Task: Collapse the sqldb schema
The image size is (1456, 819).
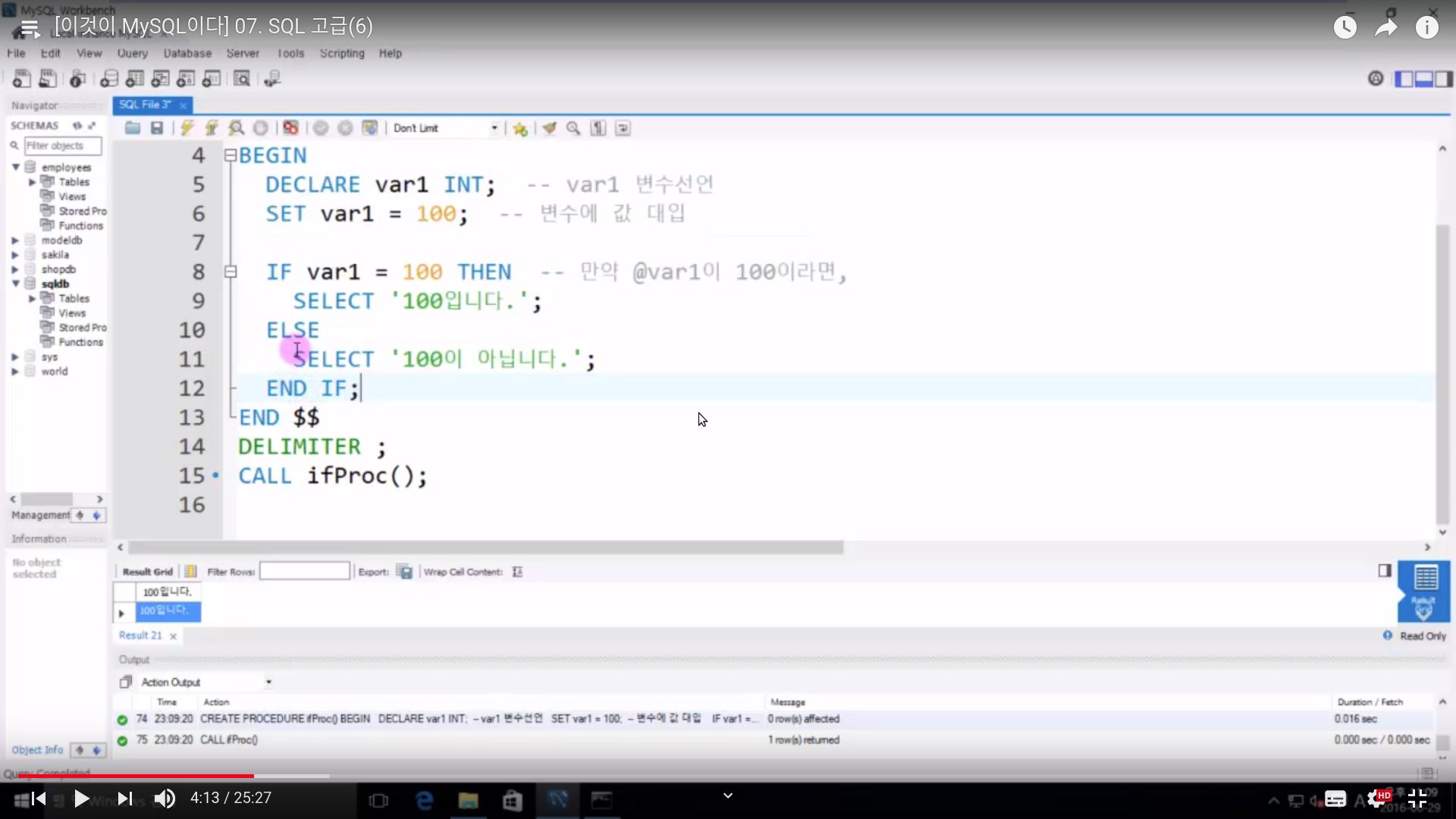Action: (x=15, y=284)
